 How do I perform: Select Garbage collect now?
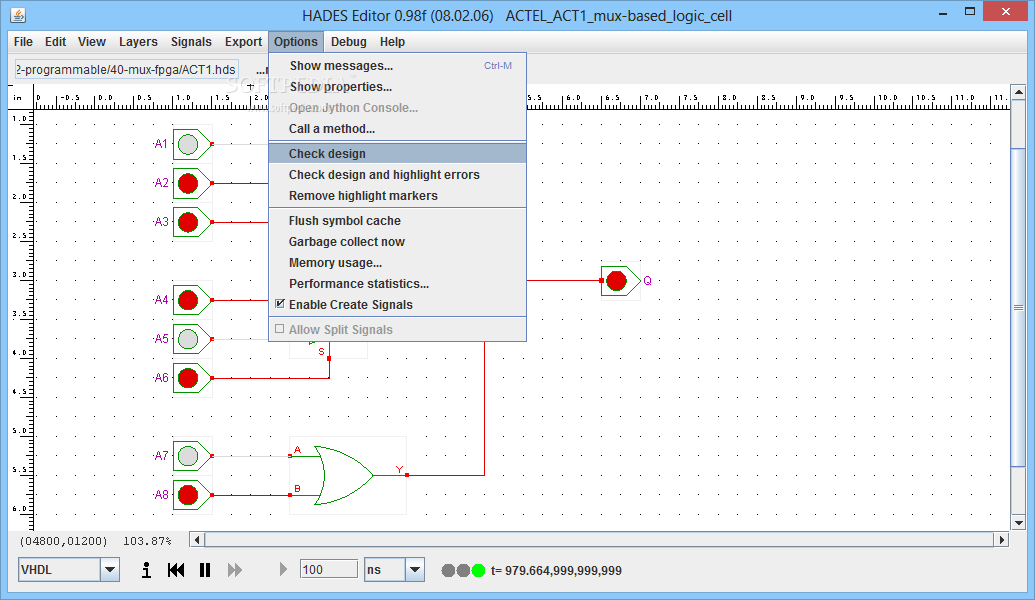pos(397,242)
